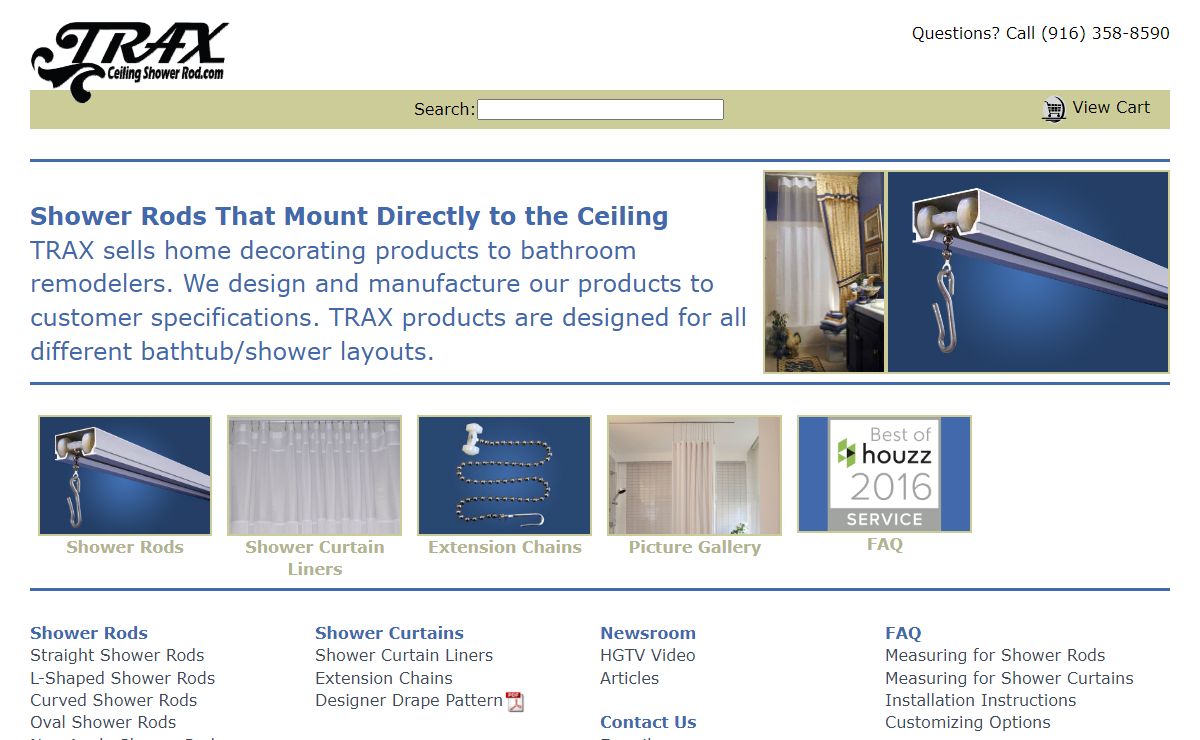
Task: Open Shower Curtain Liners footer link
Action: click(x=404, y=656)
